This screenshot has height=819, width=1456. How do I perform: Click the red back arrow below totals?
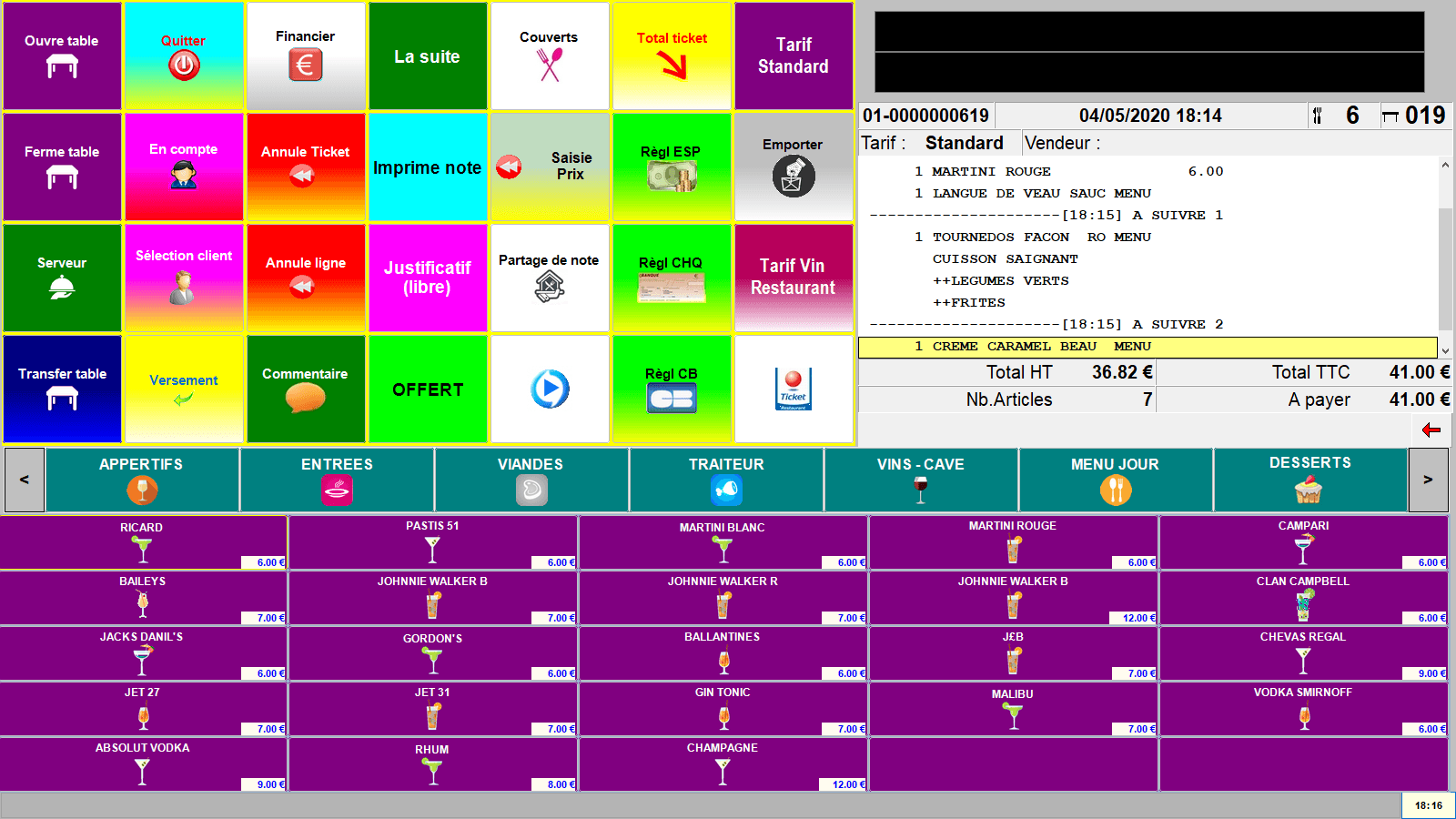point(1431,430)
